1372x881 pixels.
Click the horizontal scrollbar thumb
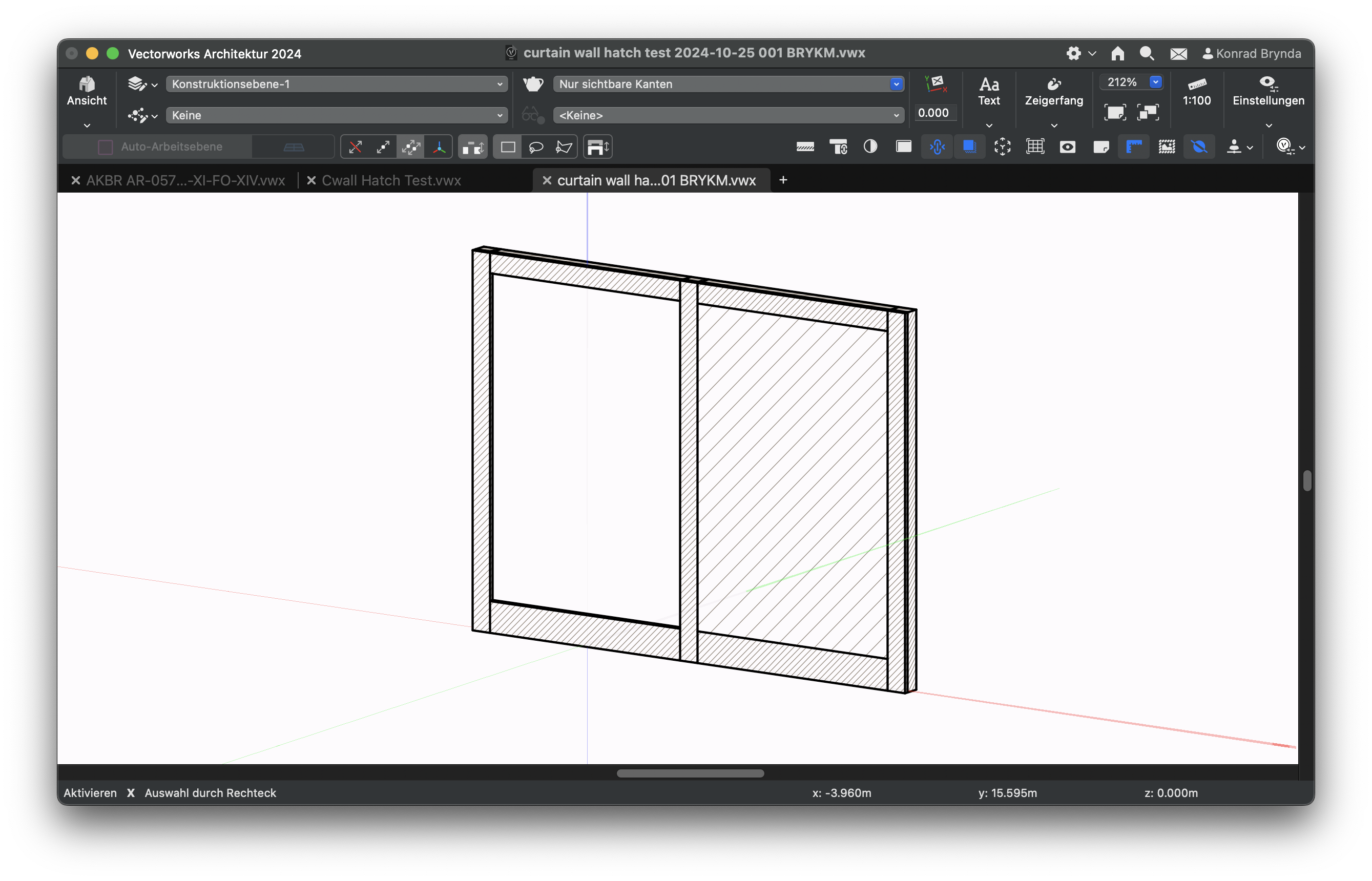690,773
